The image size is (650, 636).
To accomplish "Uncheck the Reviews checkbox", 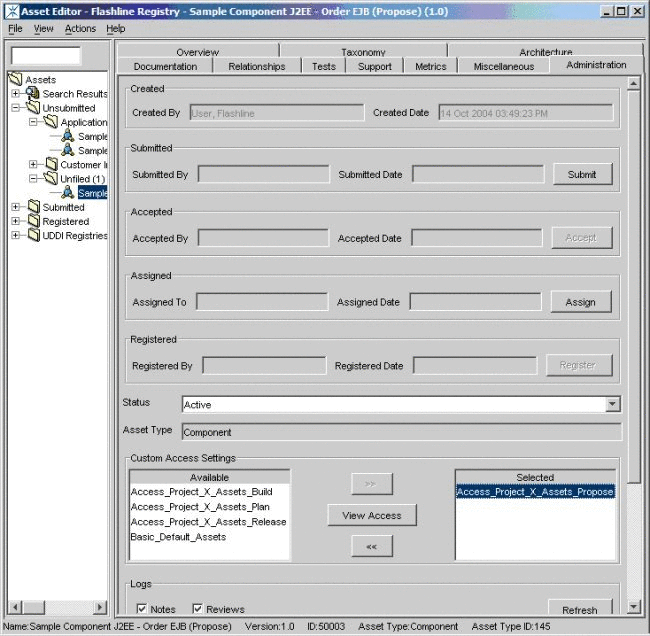I will [198, 609].
